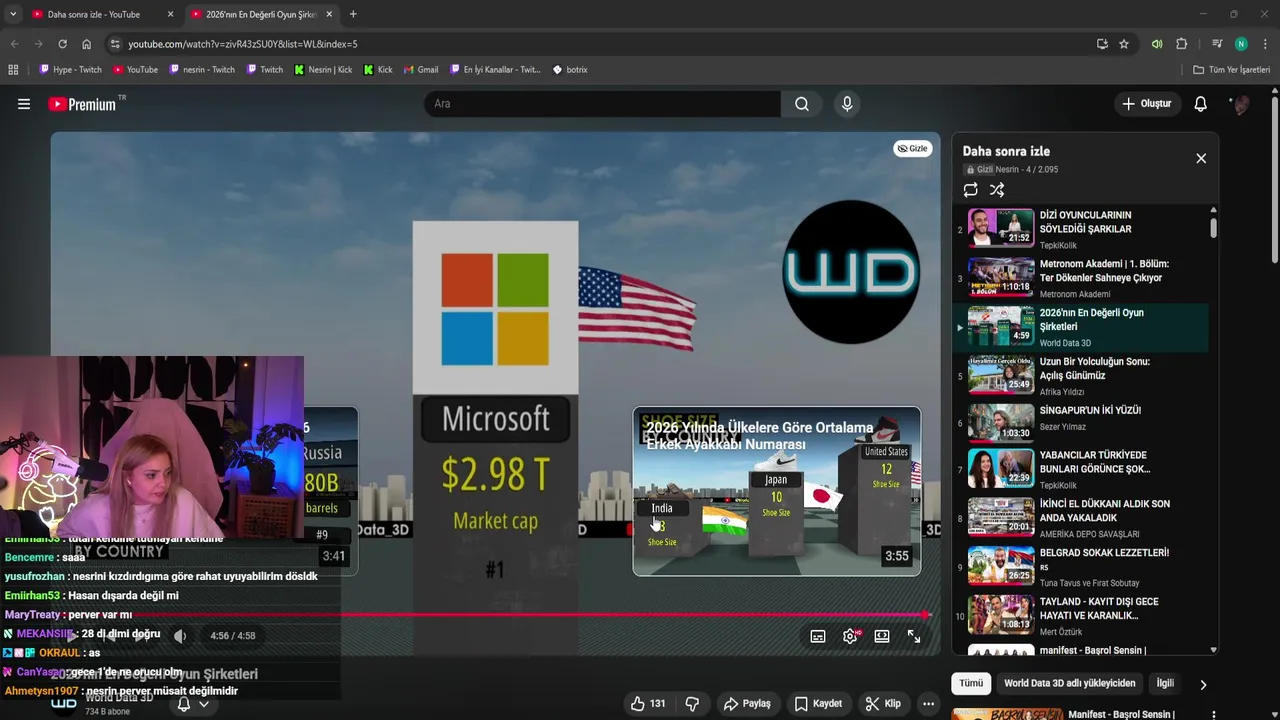
Task: Click the Paylaş share button
Action: (747, 703)
